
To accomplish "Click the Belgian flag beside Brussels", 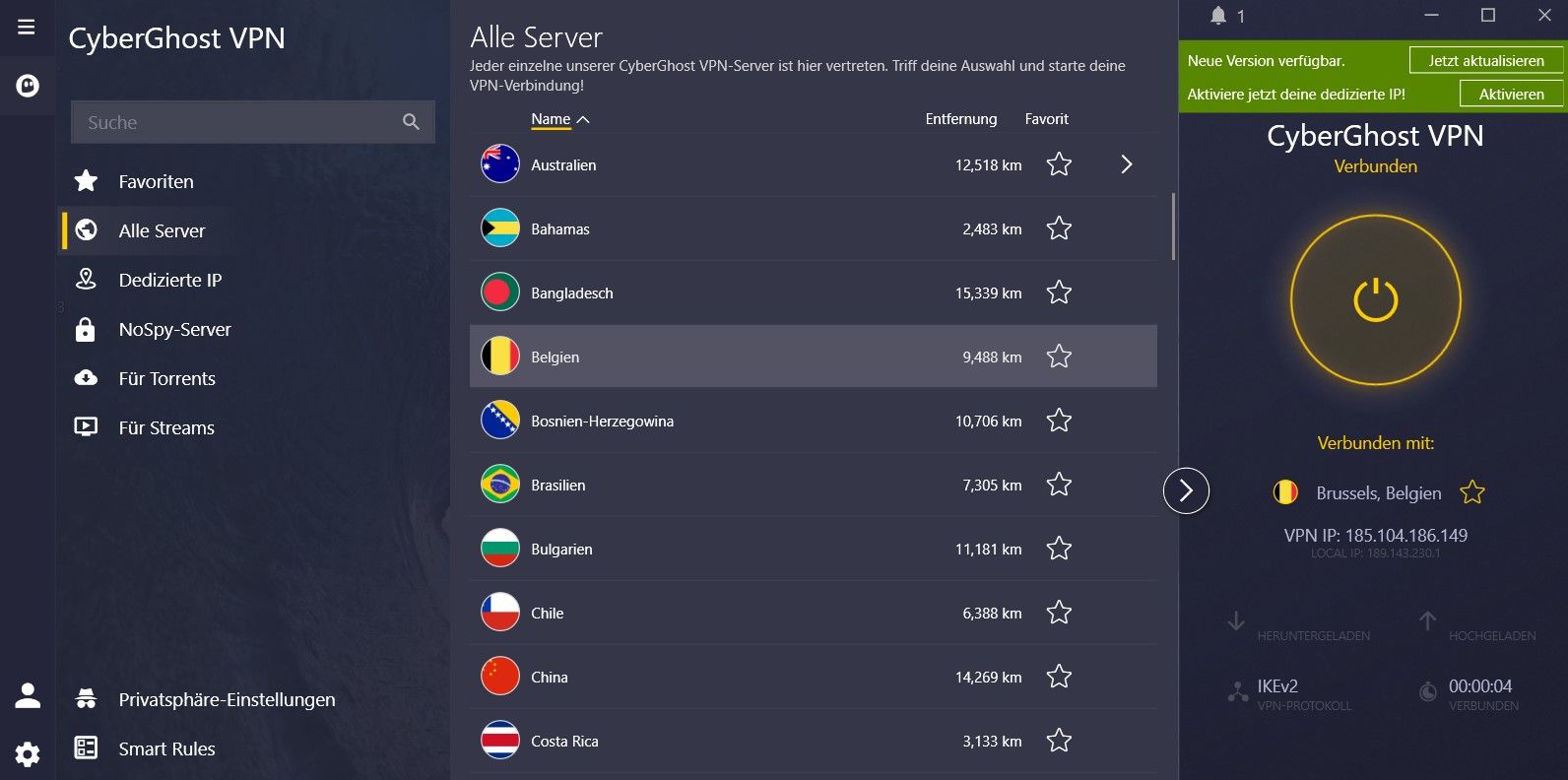I will coord(1285,492).
